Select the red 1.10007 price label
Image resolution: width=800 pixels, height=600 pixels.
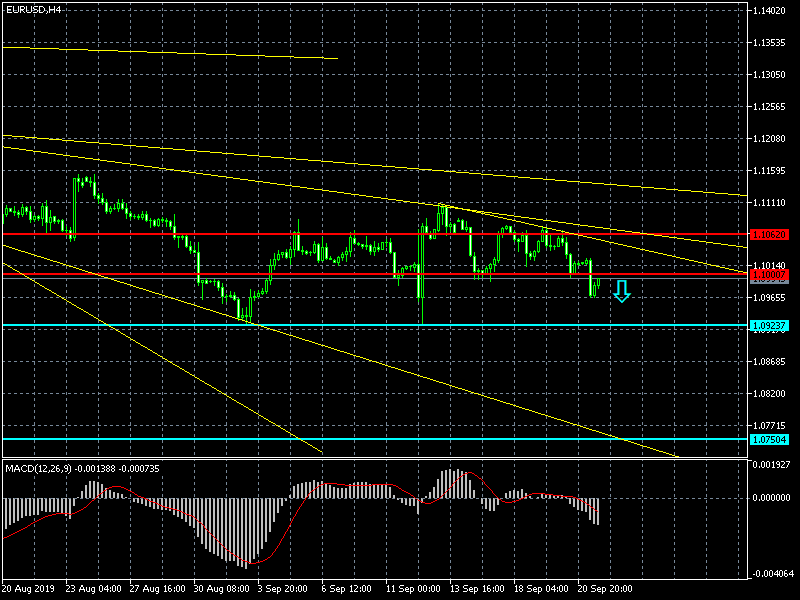pyautogui.click(x=769, y=273)
